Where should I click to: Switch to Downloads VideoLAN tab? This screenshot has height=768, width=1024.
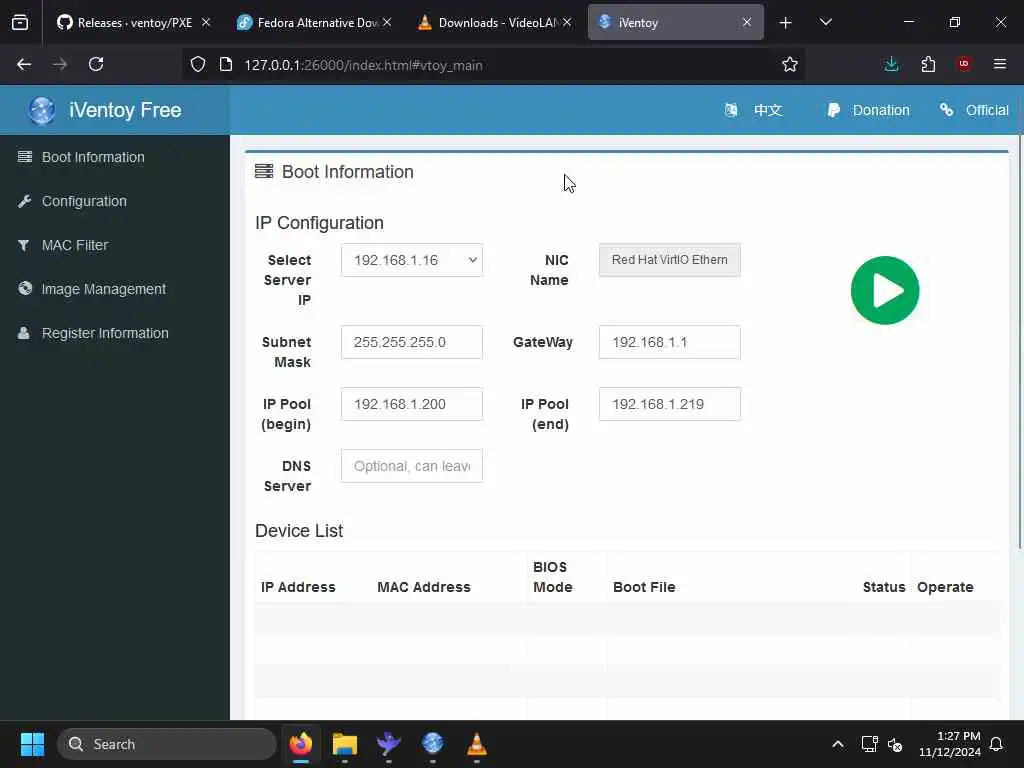(x=495, y=22)
